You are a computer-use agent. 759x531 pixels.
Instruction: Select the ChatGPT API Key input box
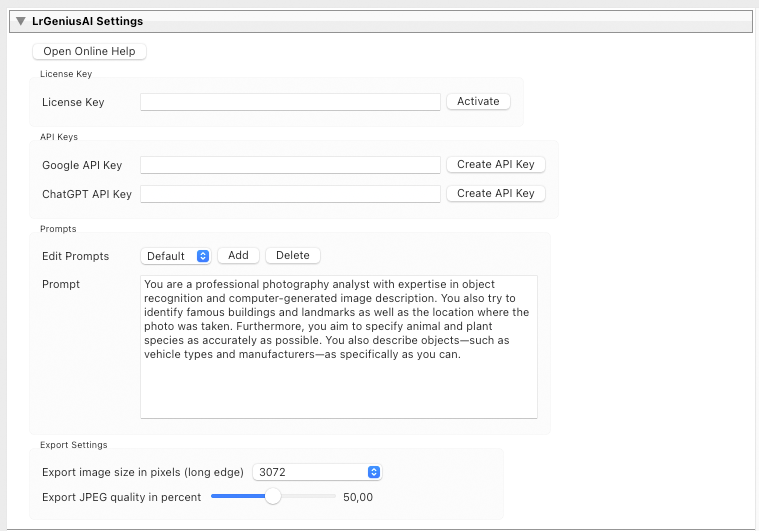[290, 194]
